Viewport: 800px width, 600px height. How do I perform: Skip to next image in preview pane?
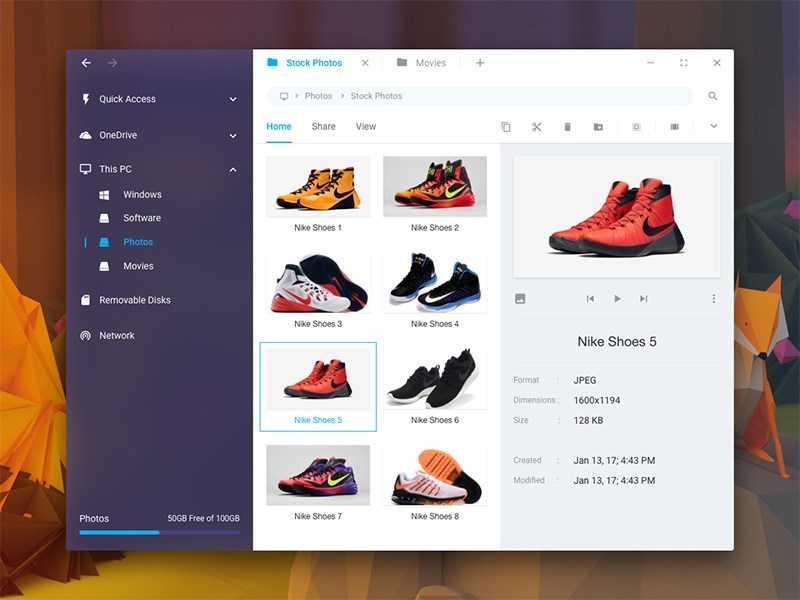(x=644, y=298)
